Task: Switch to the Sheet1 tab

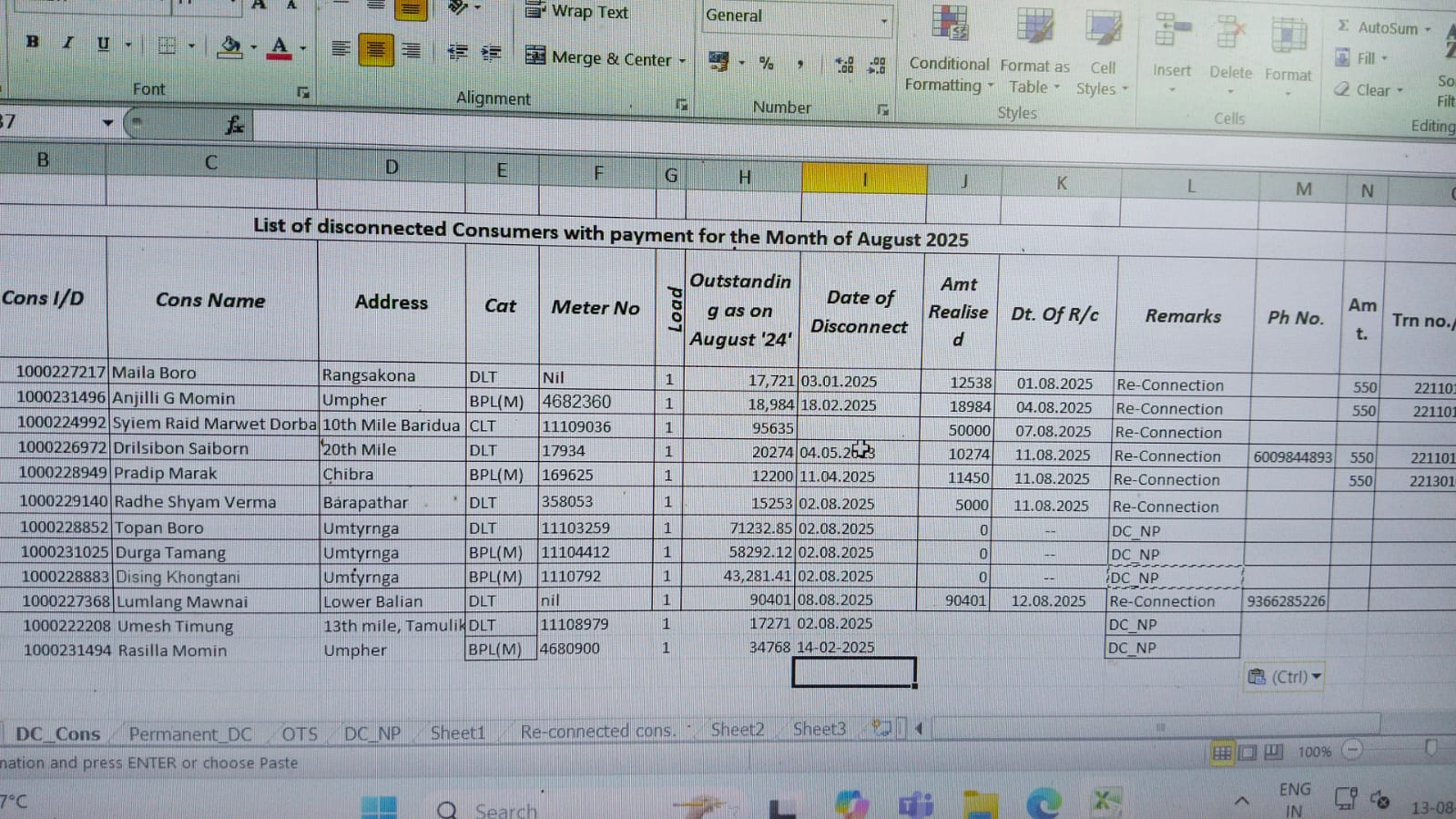Action: click(457, 732)
